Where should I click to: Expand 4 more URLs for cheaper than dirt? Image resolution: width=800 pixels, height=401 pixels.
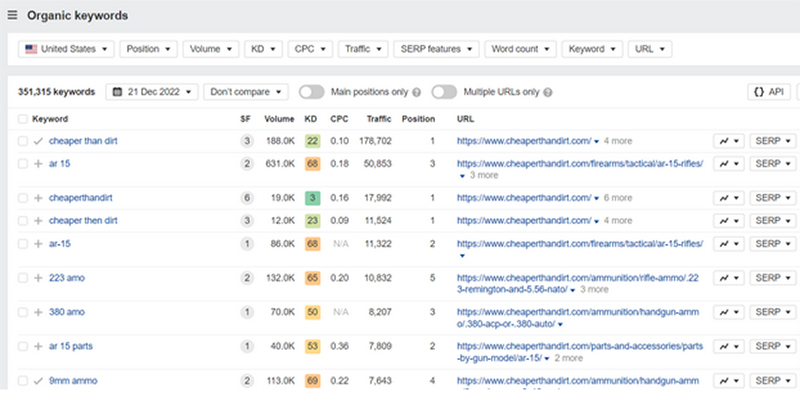click(613, 141)
